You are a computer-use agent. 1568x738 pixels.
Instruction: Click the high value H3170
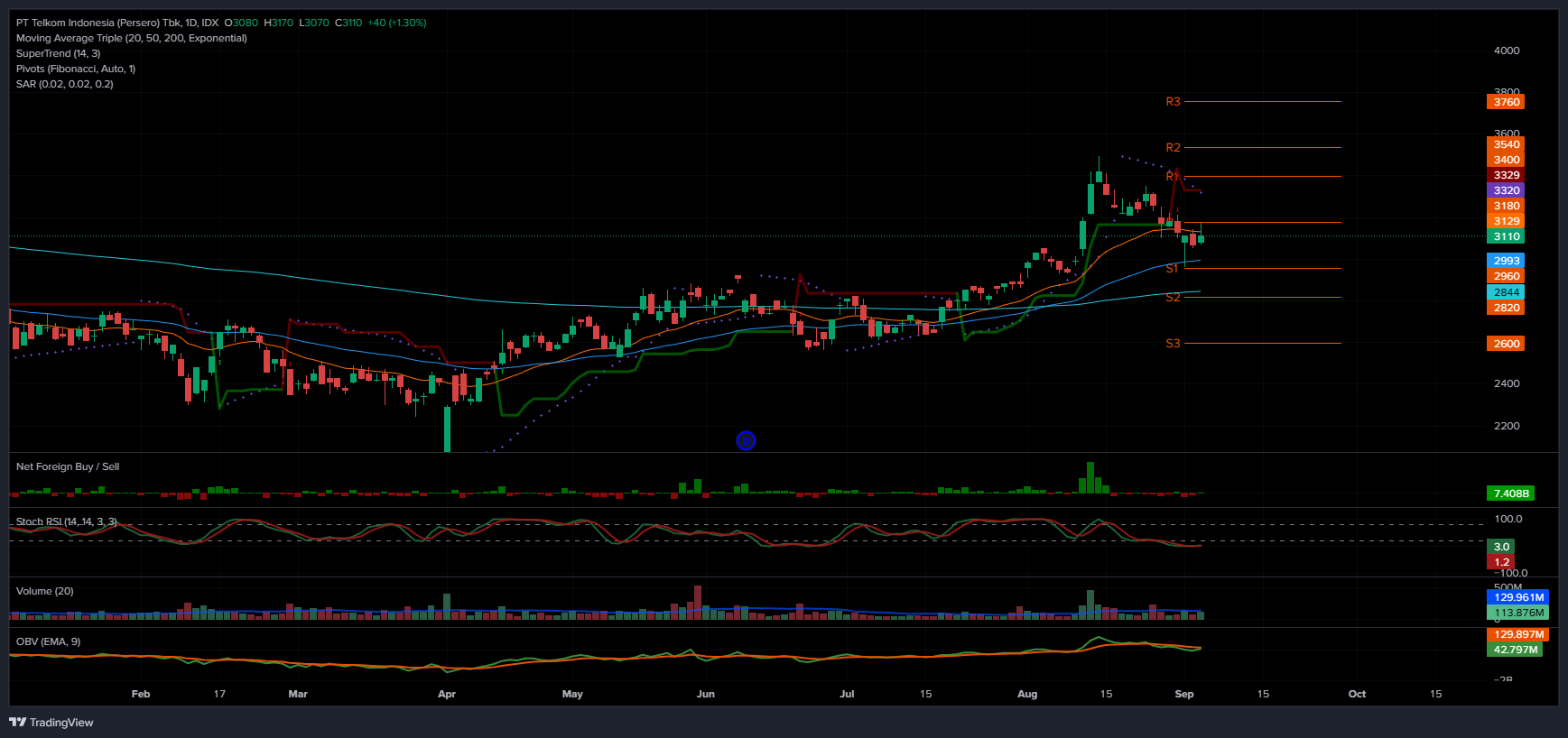pyautogui.click(x=279, y=23)
